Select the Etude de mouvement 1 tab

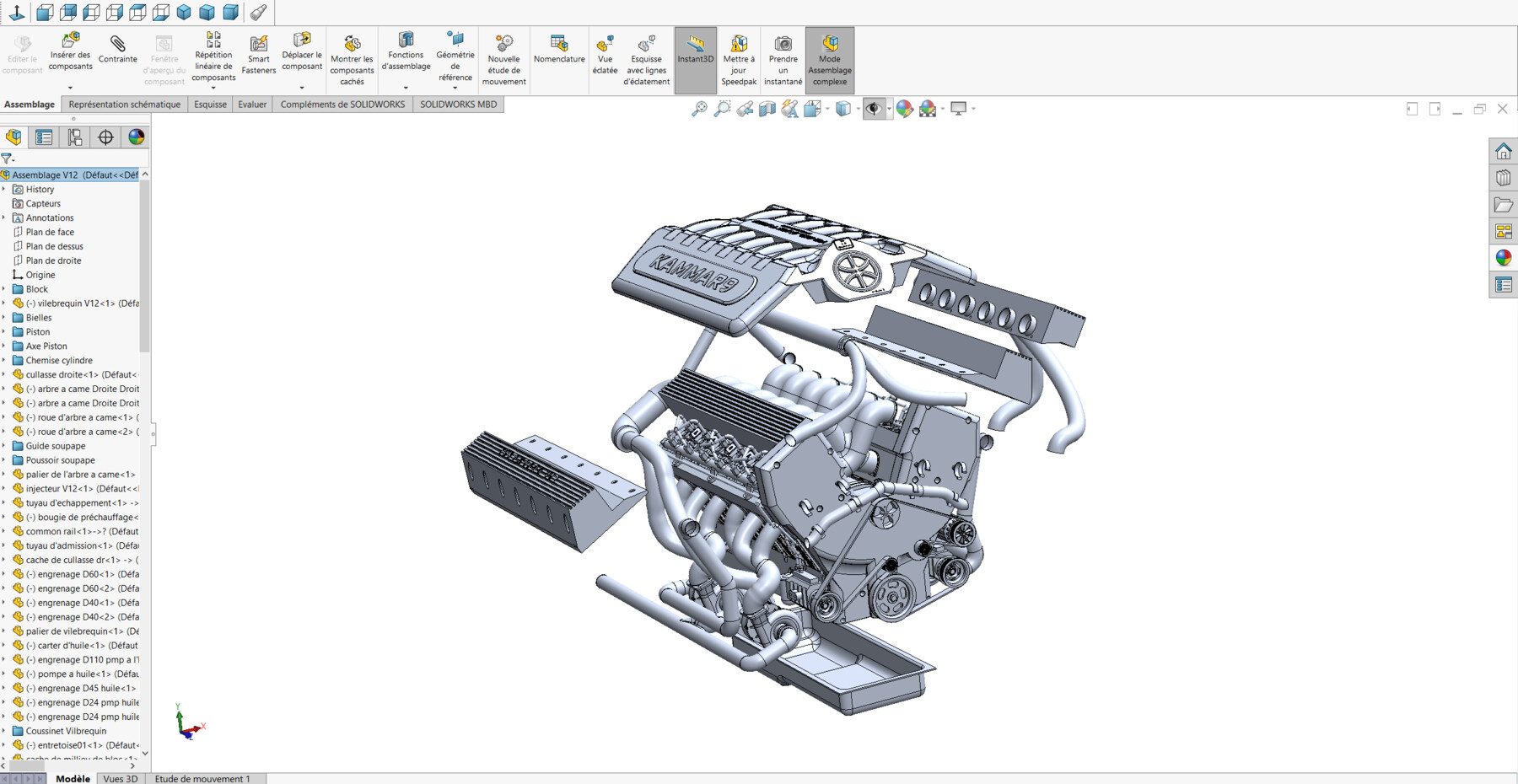203,778
